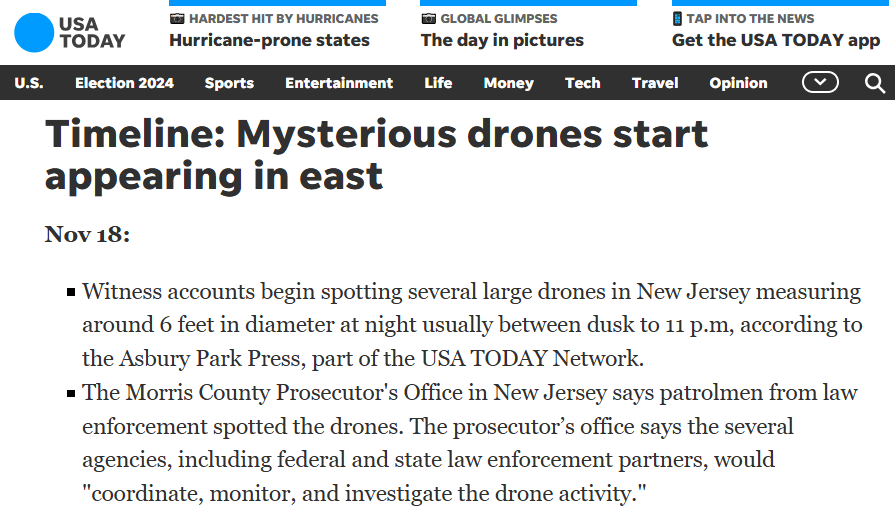Click the Get the USA TODAY app link
The width and height of the screenshot is (895, 523).
[776, 41]
